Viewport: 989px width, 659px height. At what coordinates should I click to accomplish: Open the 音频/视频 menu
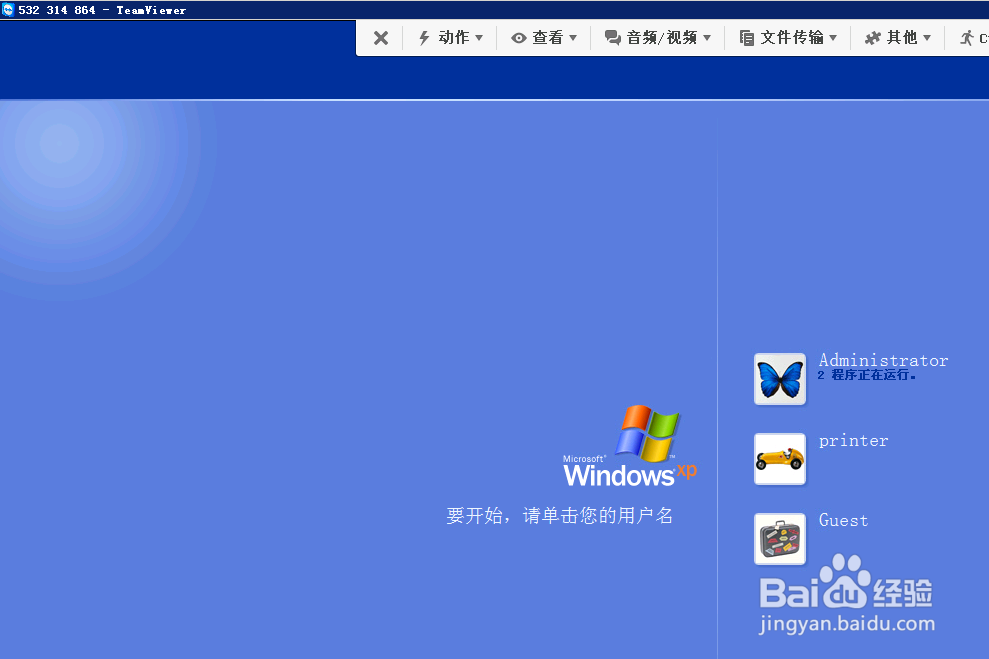(657, 38)
